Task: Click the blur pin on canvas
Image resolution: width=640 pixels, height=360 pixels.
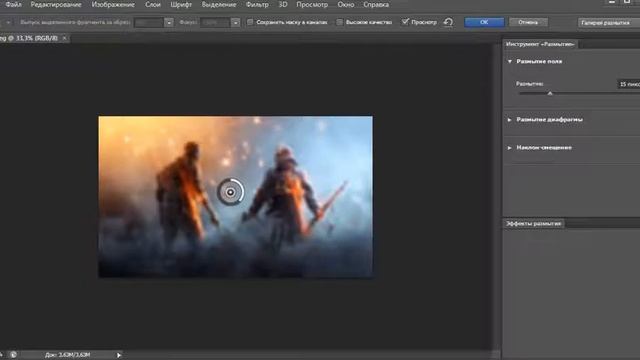Action: click(x=231, y=192)
